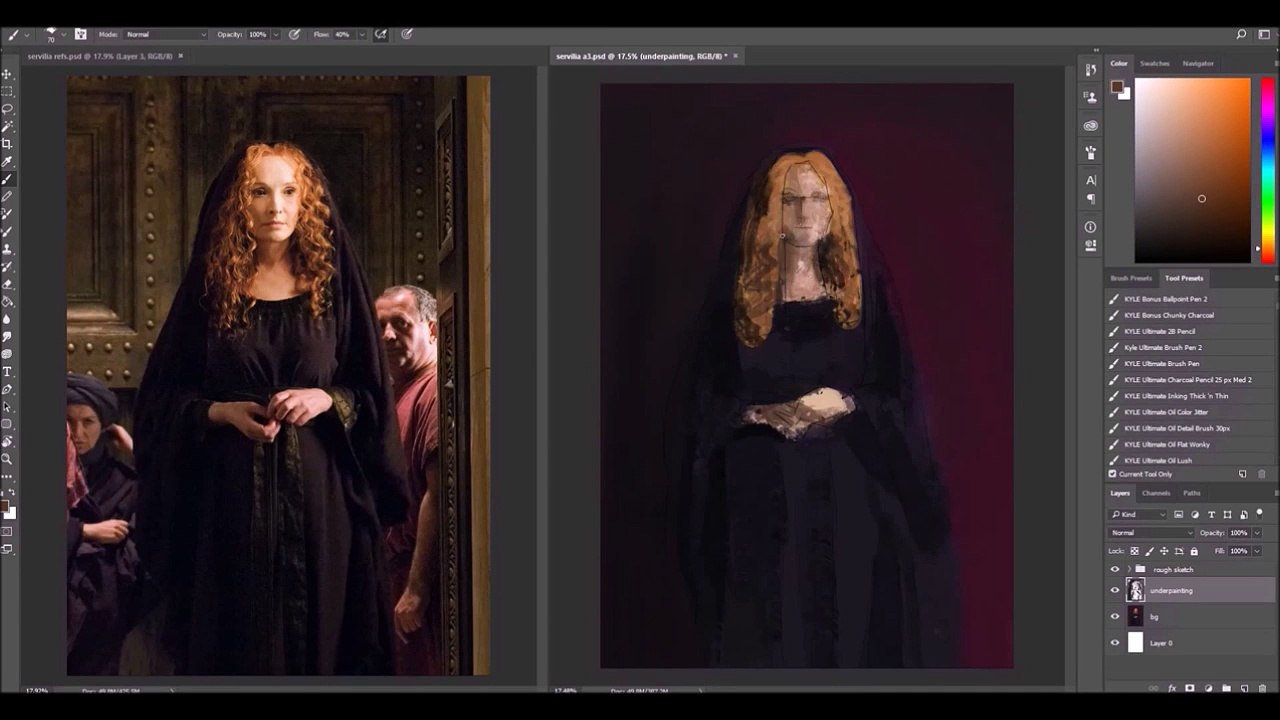Image resolution: width=1280 pixels, height=720 pixels.
Task: Switch to the Brush Presets tab
Action: [x=1131, y=278]
